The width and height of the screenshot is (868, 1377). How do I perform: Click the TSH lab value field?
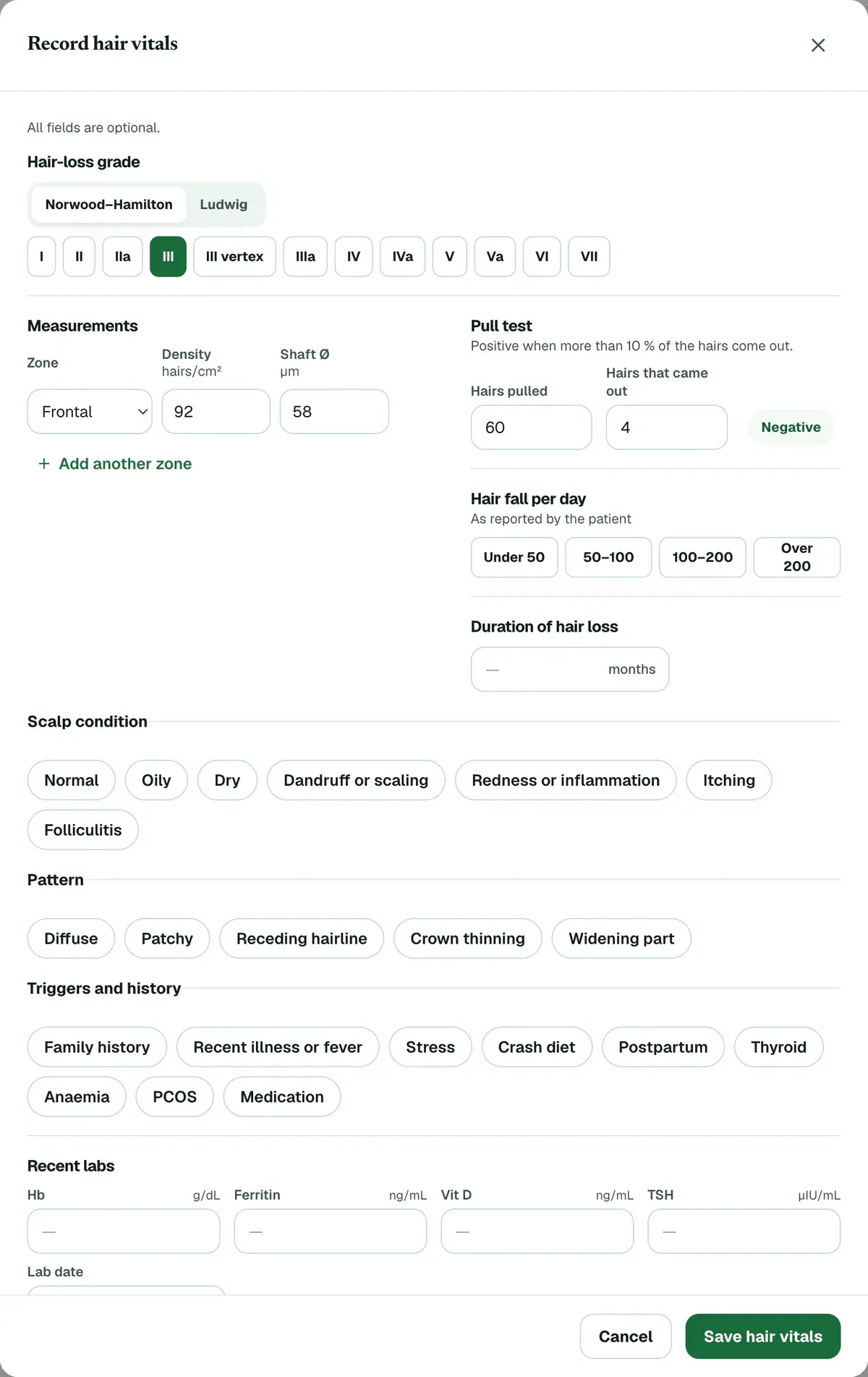point(744,1232)
